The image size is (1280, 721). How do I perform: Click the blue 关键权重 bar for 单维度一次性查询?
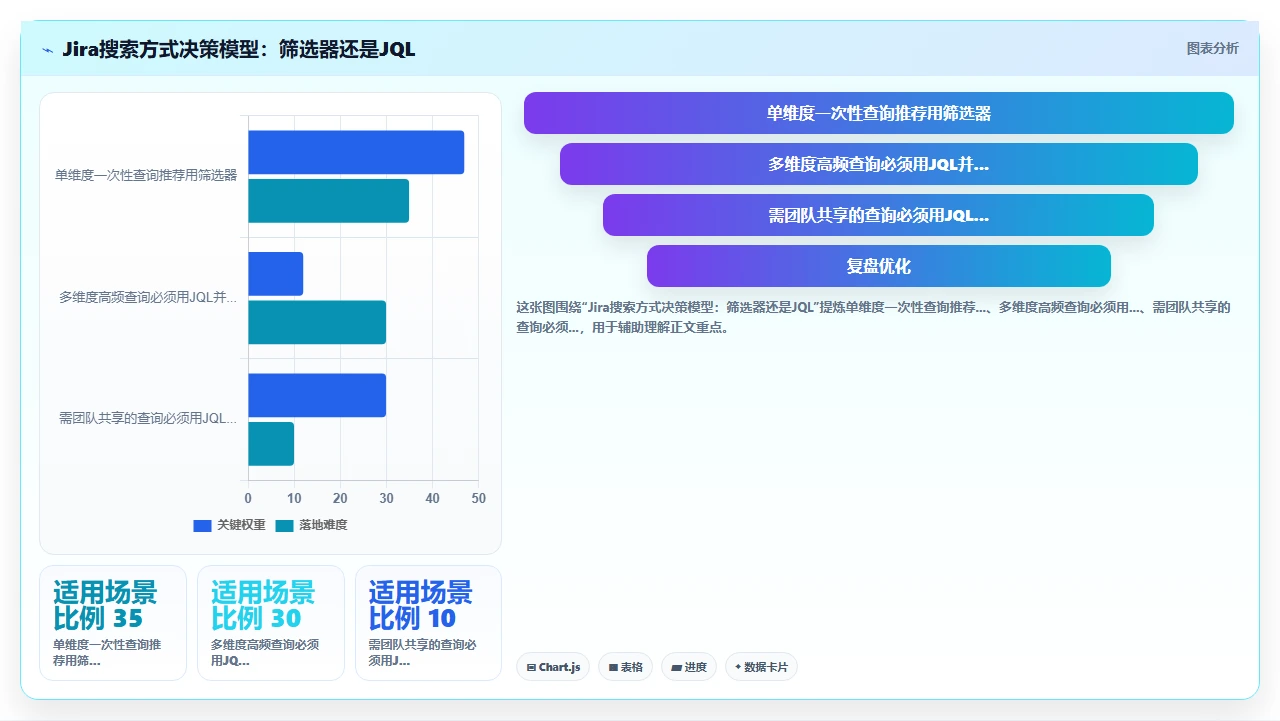pyautogui.click(x=356, y=152)
